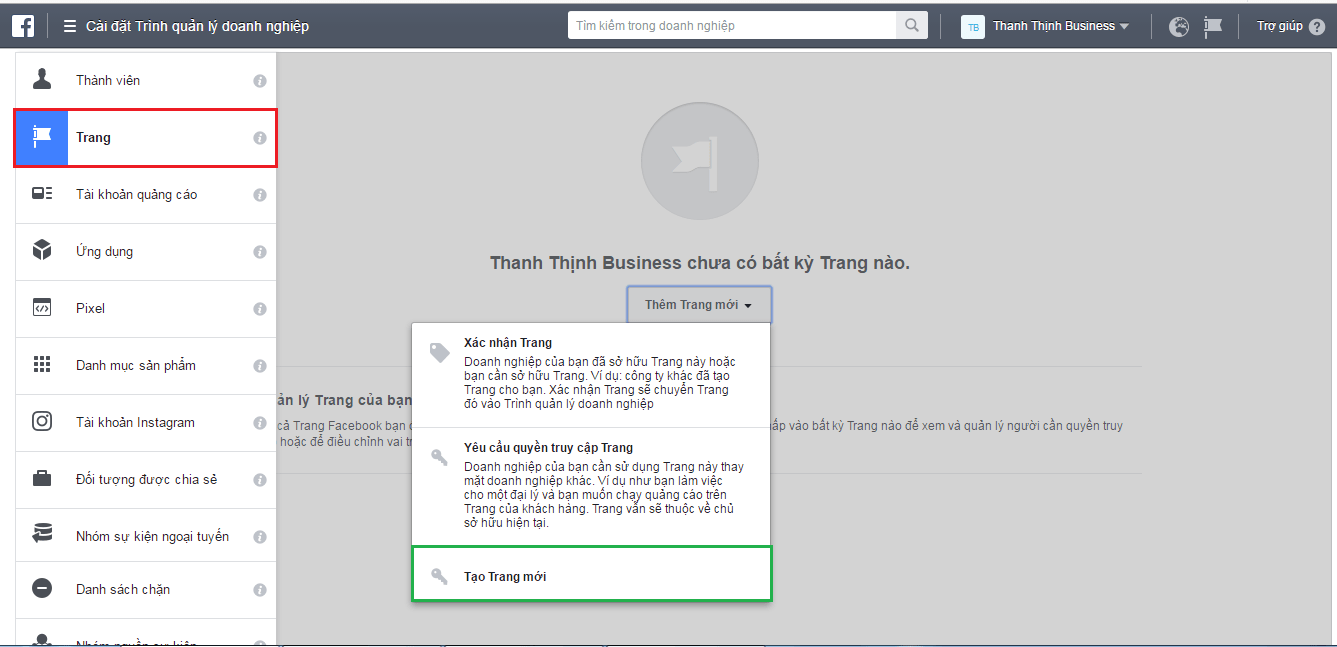Open the Thêm Trang mới dropdown

pos(699,305)
